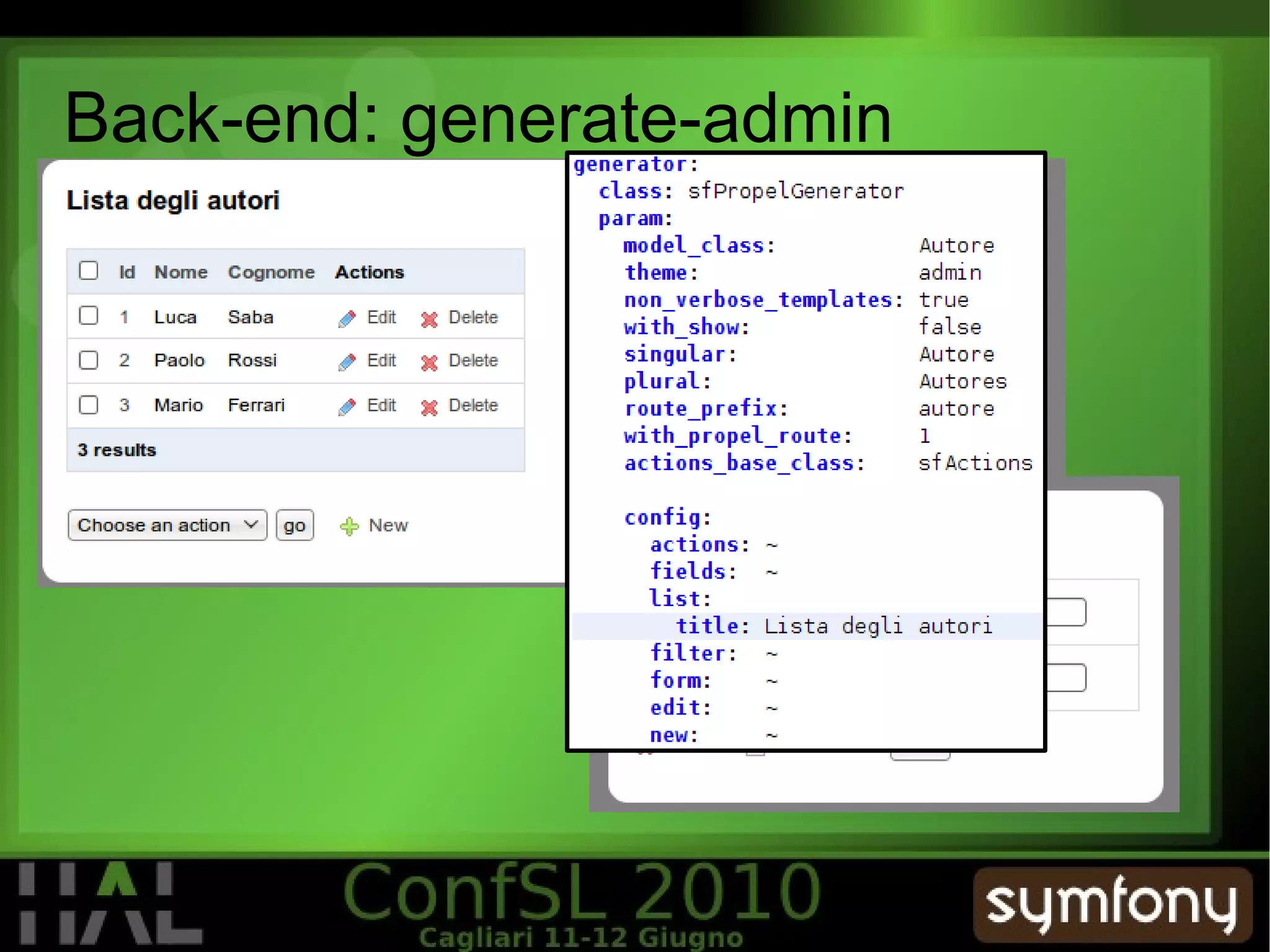Viewport: 1270px width, 952px height.
Task: Check the checkbox for row 2 Paolo
Action: click(89, 360)
